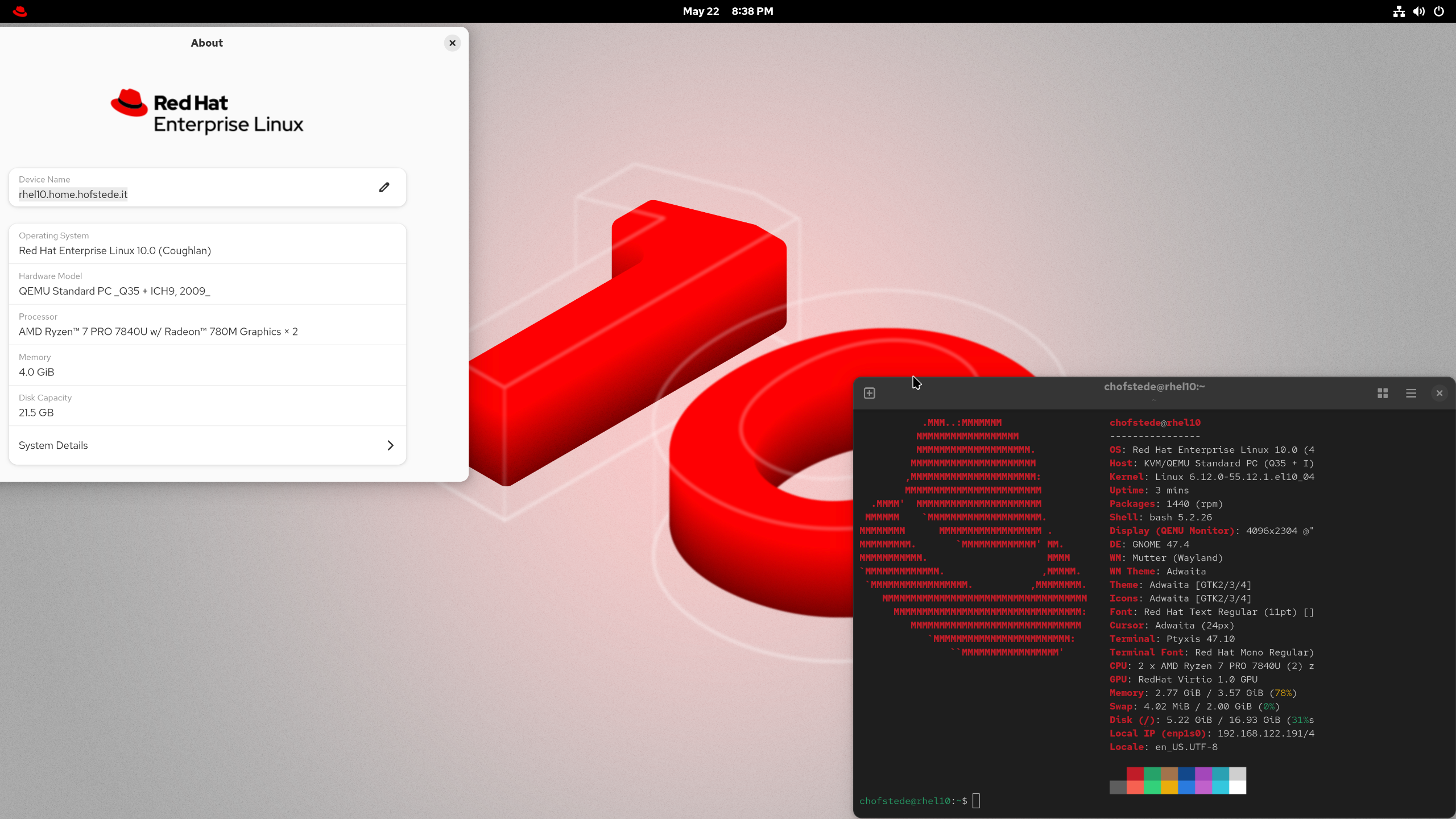Open new tab in terminal window

pos(869,393)
